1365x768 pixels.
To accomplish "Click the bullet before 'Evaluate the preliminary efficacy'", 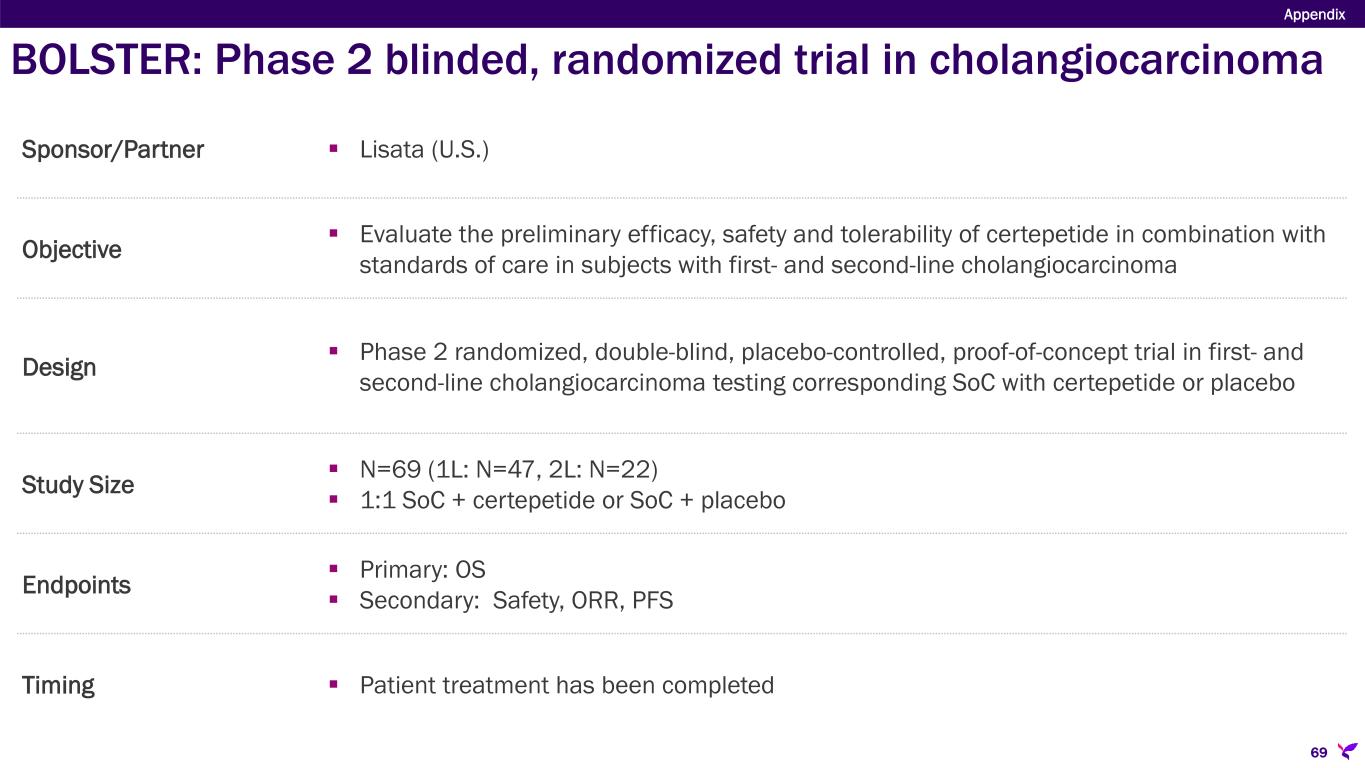I will pos(334,234).
